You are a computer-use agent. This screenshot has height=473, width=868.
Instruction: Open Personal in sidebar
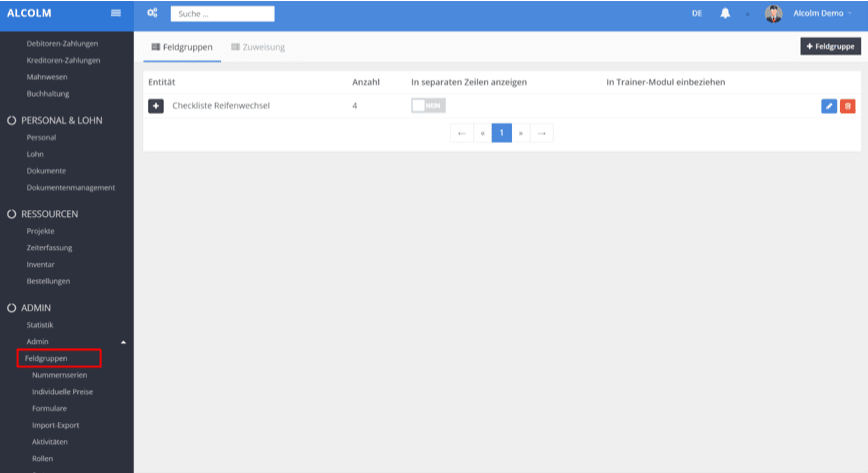42,137
